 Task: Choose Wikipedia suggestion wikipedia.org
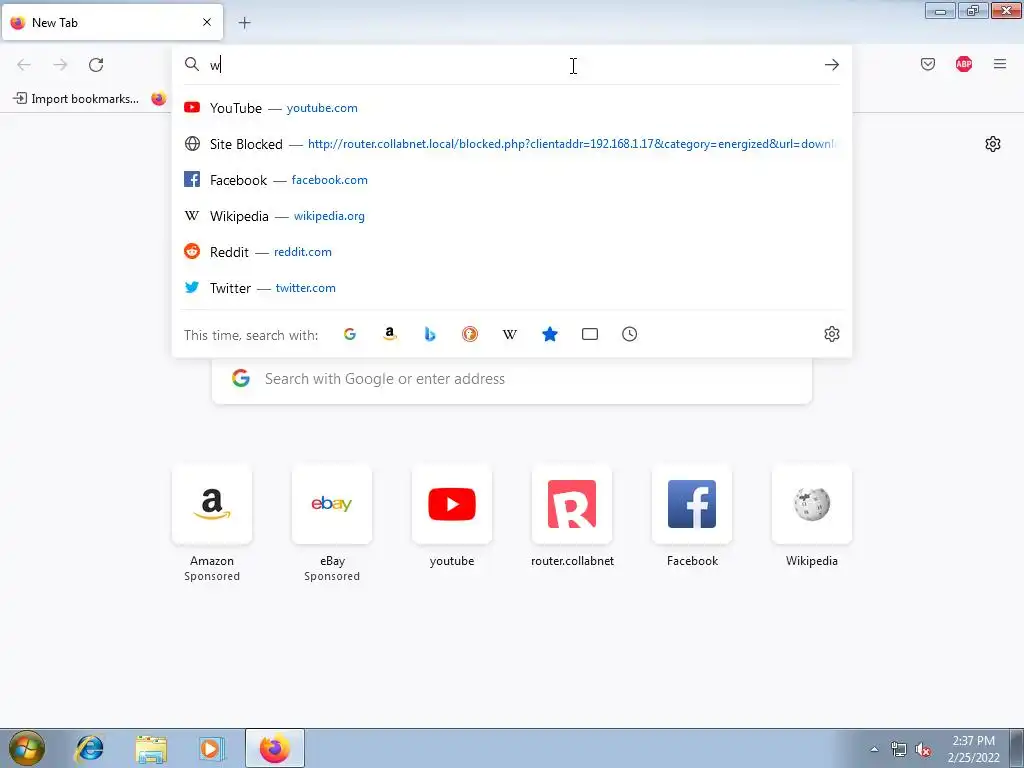[x=511, y=216]
